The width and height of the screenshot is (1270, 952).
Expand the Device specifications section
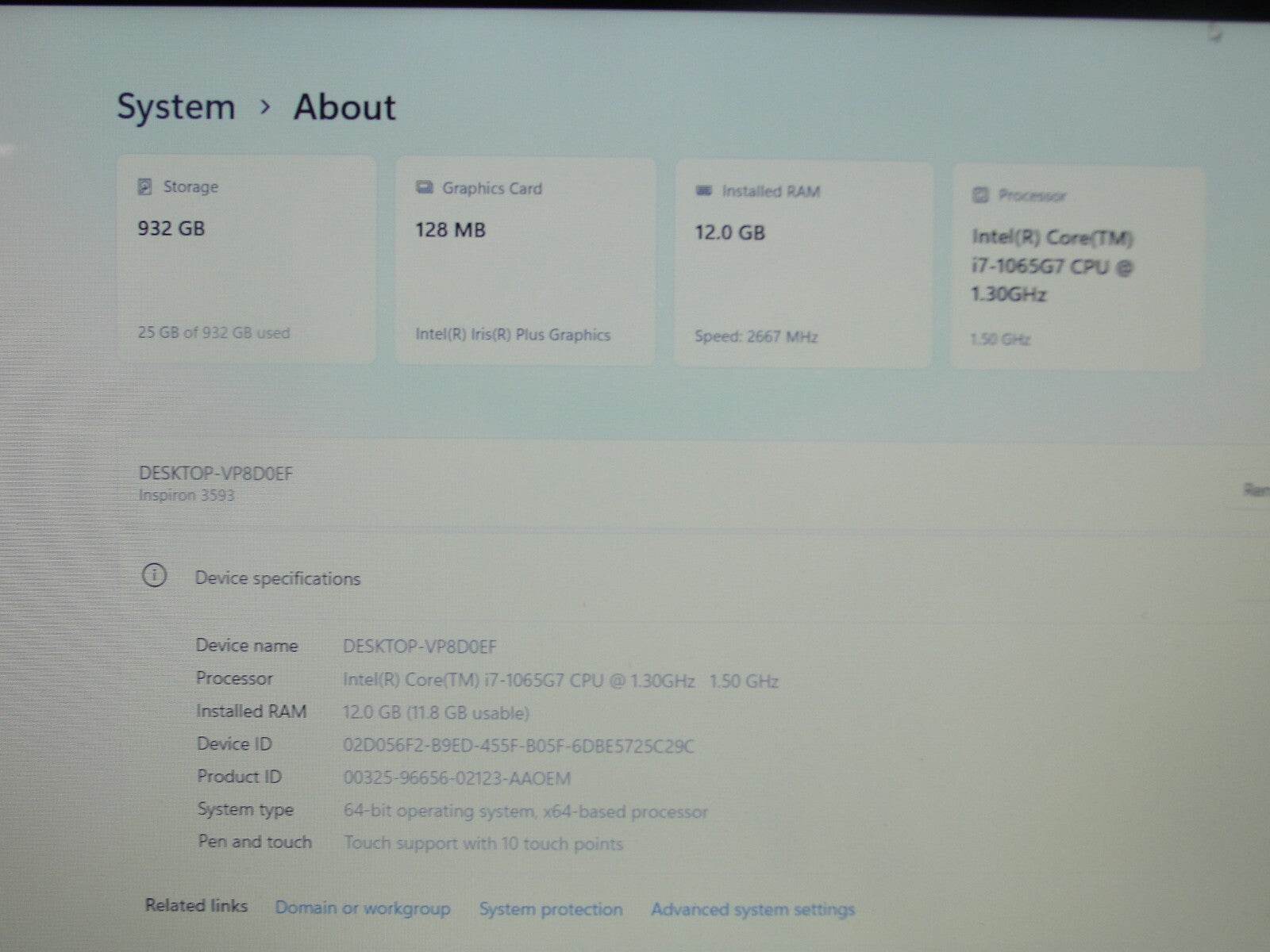(x=278, y=578)
